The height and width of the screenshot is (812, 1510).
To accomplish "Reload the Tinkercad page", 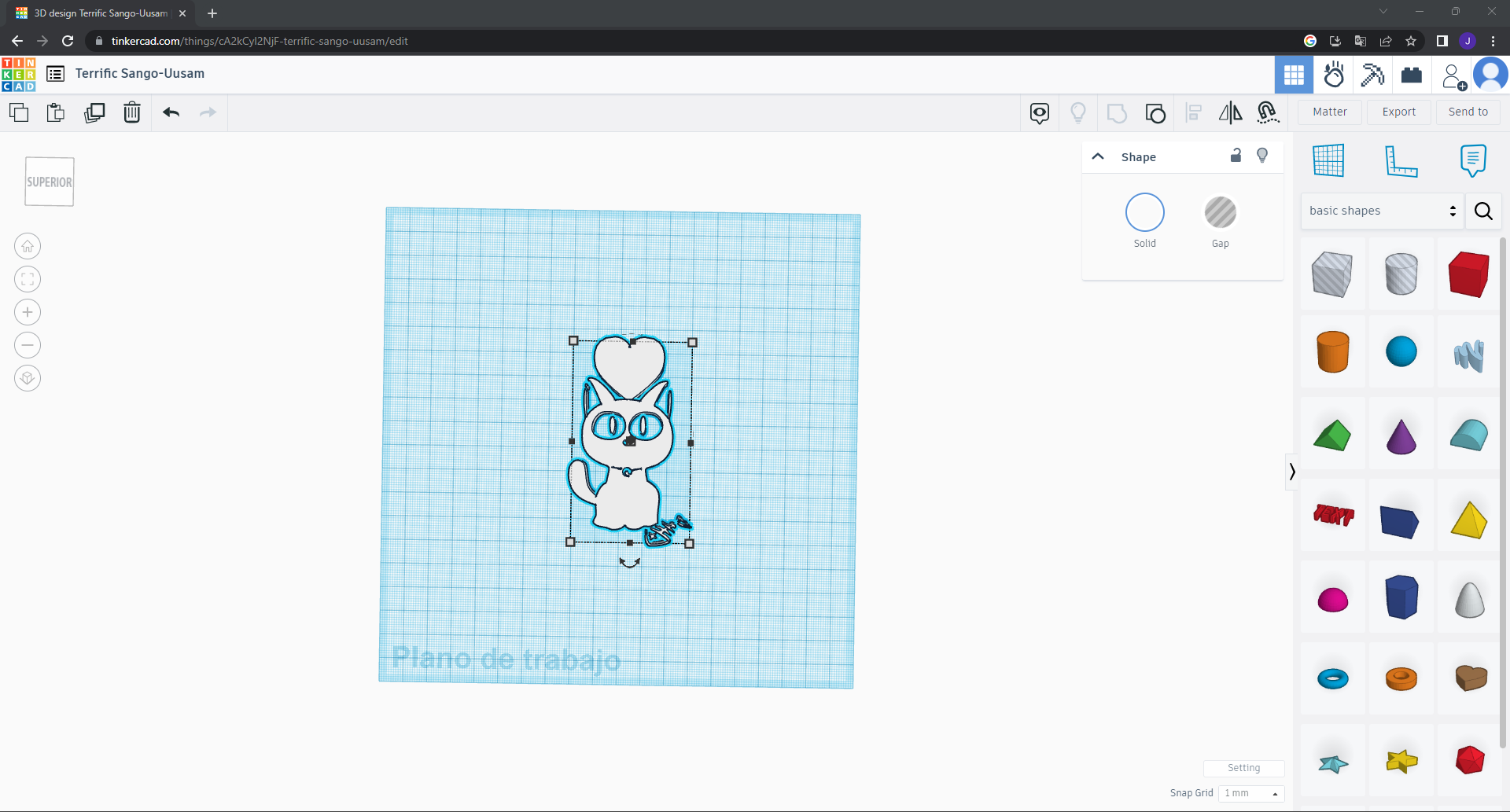I will tap(68, 41).
